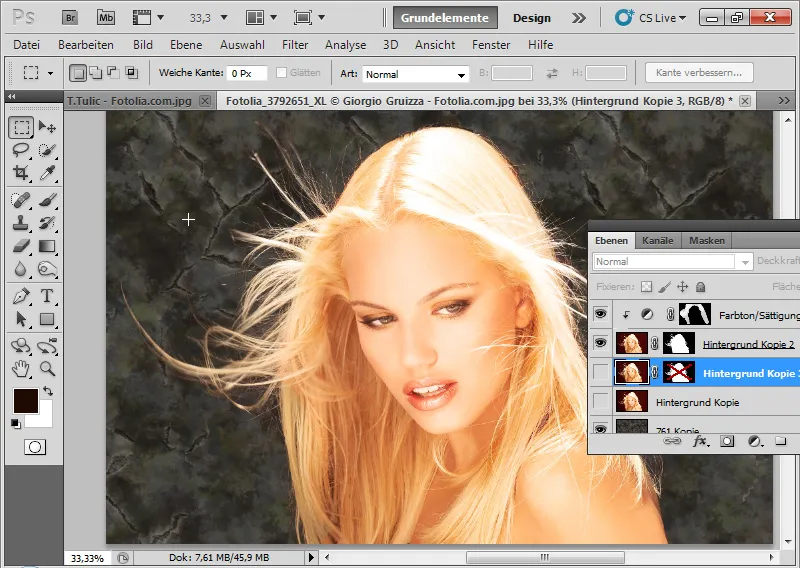Reset default foreground and background colors
Image resolution: width=800 pixels, height=568 pixels.
coord(16,423)
